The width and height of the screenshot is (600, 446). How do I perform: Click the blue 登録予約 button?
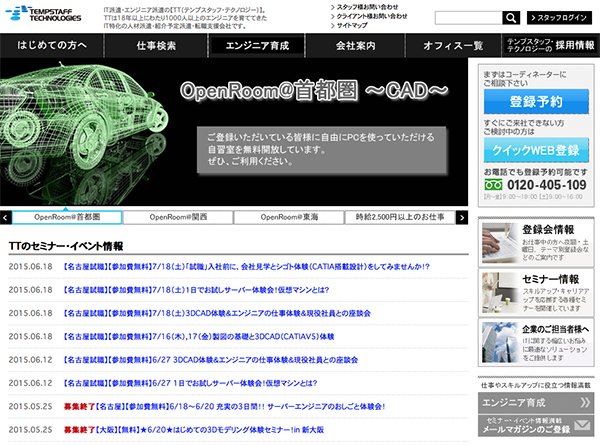(x=536, y=101)
